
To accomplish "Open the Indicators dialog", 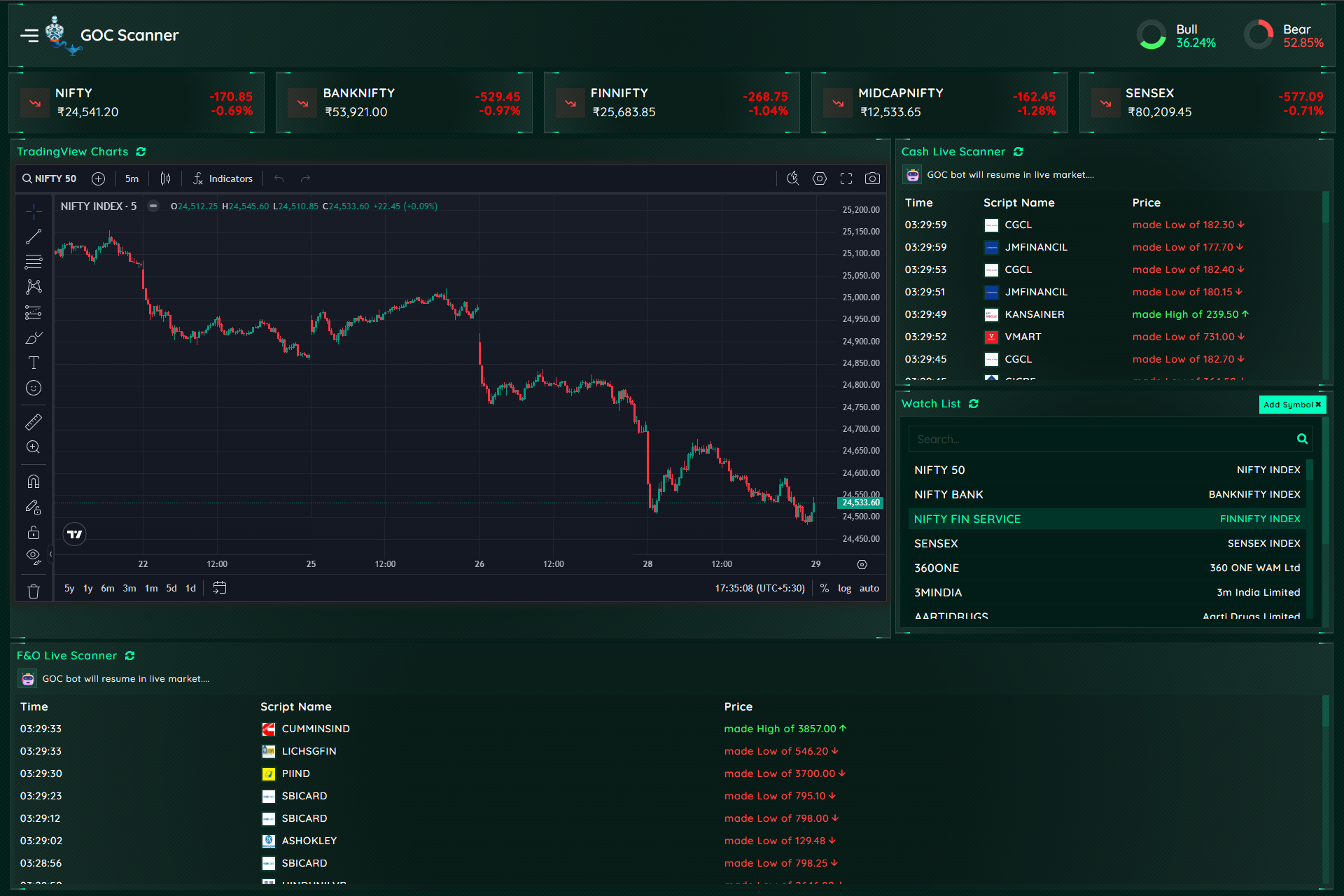I will tap(223, 178).
